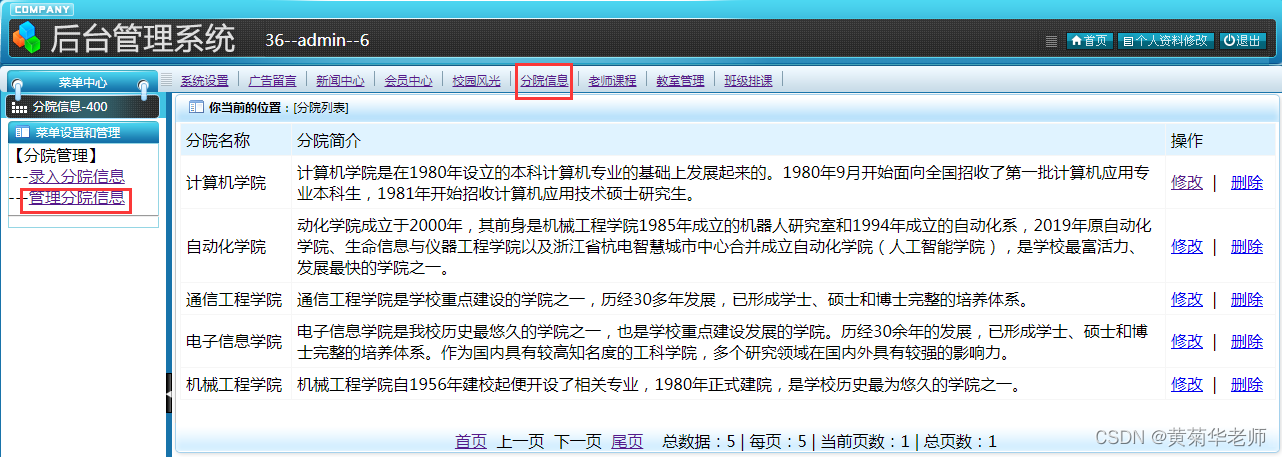Open the 分院信息 menu

544,81
